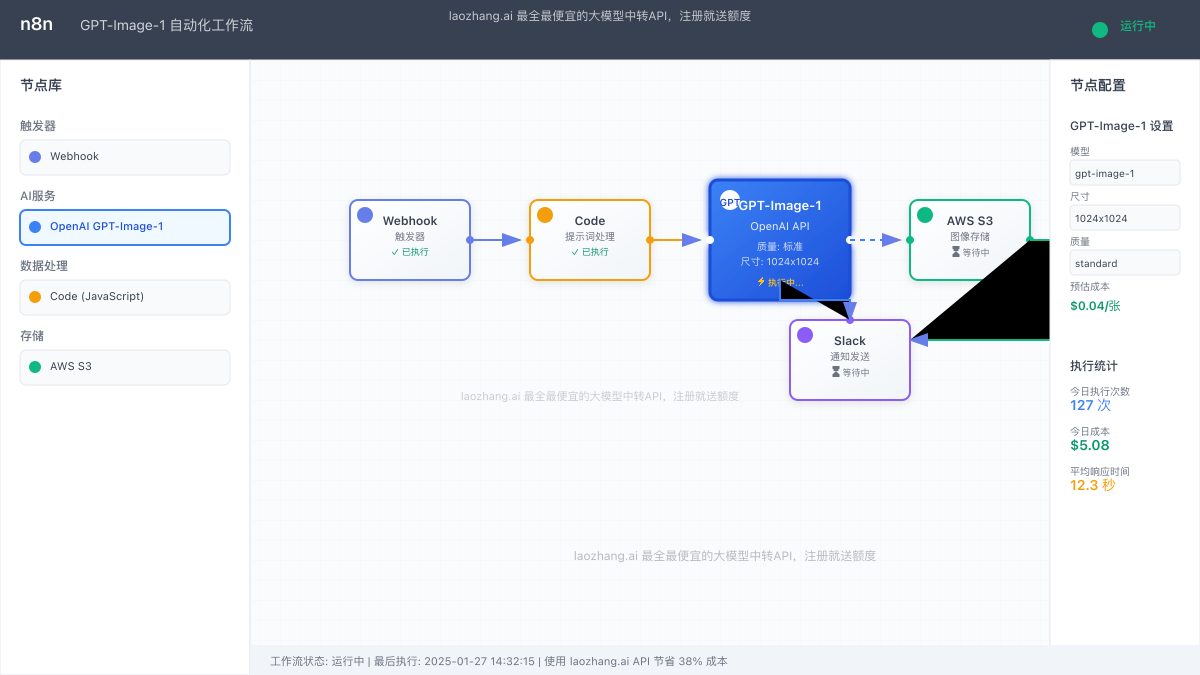Screen dimensions: 1200x675
Task: Click the orange circle icon on the canvas Code node
Action: coord(545,215)
